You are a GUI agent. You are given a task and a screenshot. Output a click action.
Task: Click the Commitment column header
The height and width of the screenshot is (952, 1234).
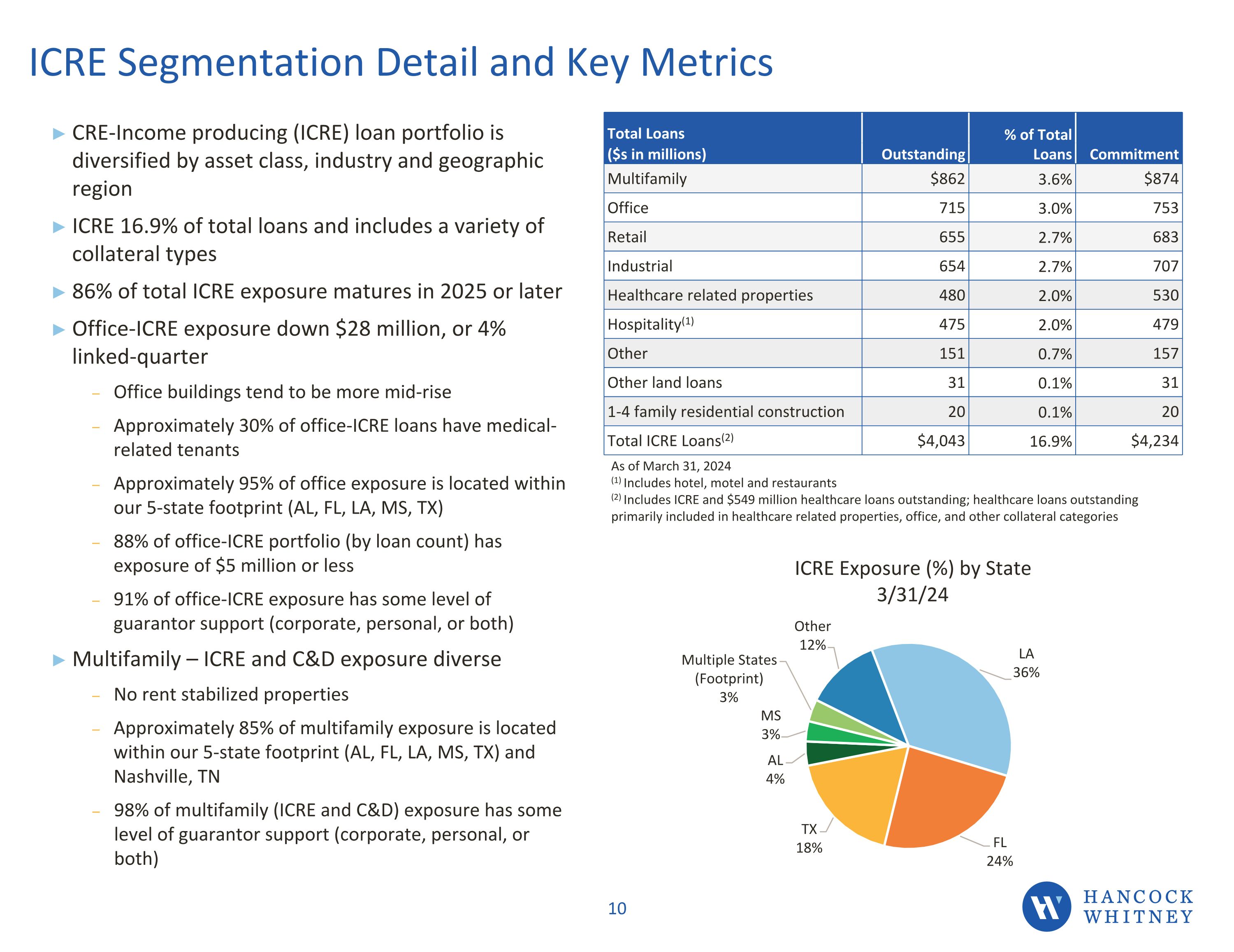tap(1133, 154)
